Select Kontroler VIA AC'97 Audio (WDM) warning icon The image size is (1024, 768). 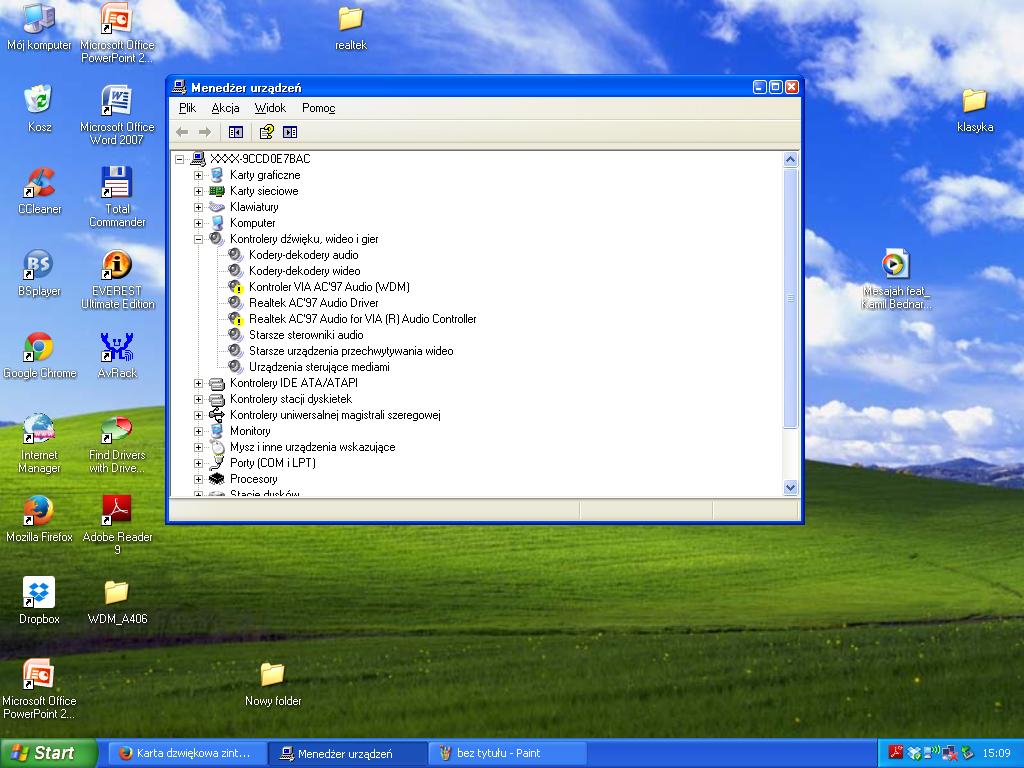[x=236, y=287]
